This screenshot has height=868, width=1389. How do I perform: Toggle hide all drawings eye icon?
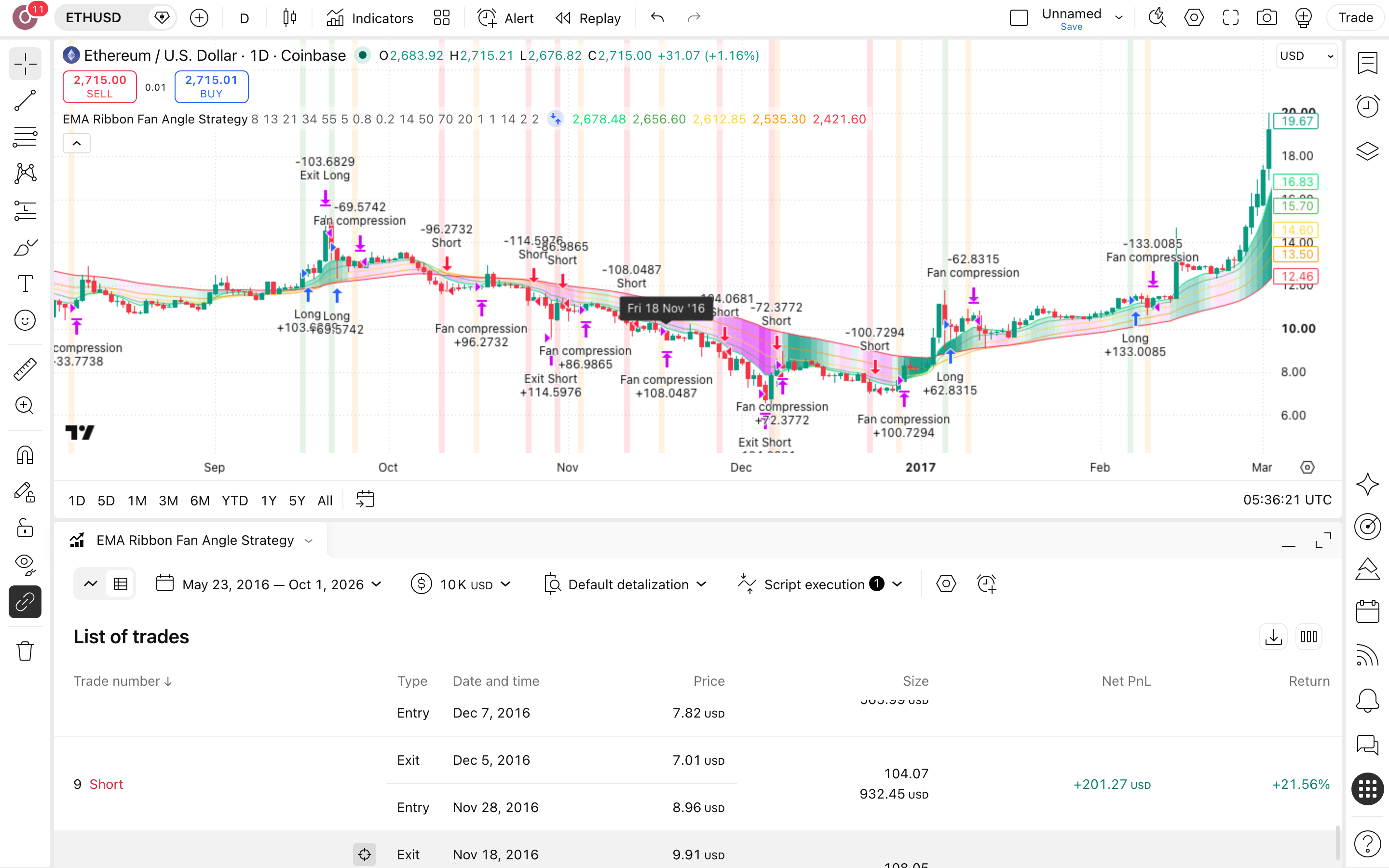(25, 565)
